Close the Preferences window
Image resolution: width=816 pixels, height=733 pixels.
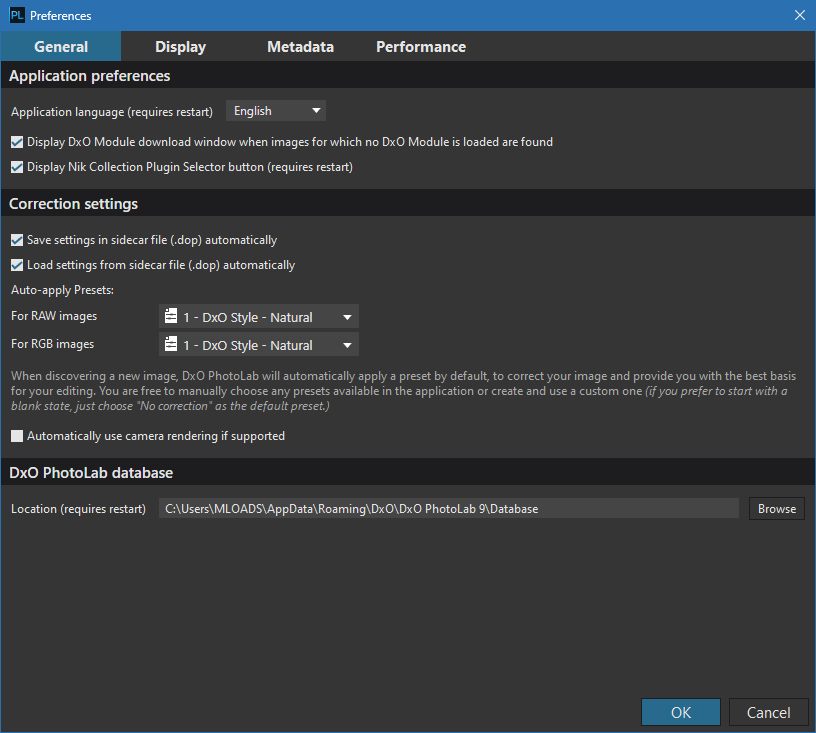pyautogui.click(x=800, y=16)
